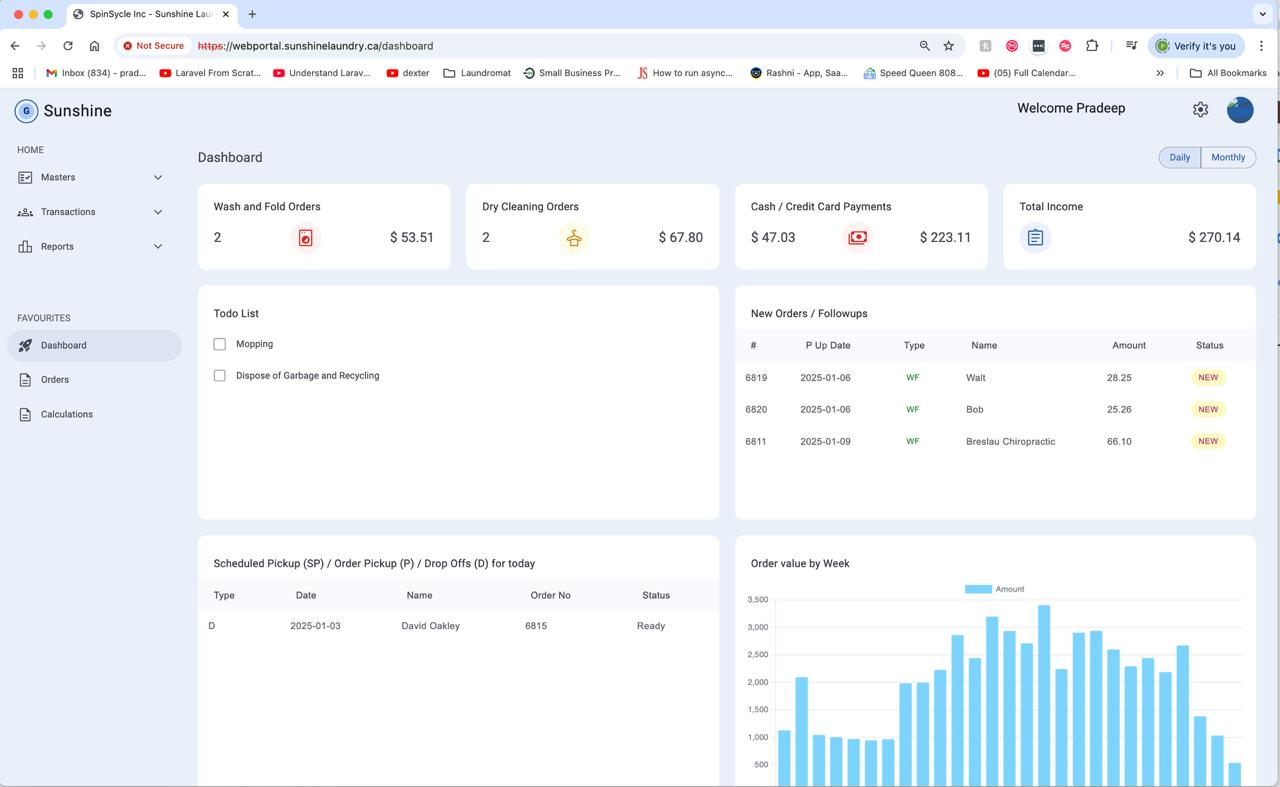Switch dashboard to Monthly view
Screen dimensions: 1280x787
click(x=1228, y=157)
